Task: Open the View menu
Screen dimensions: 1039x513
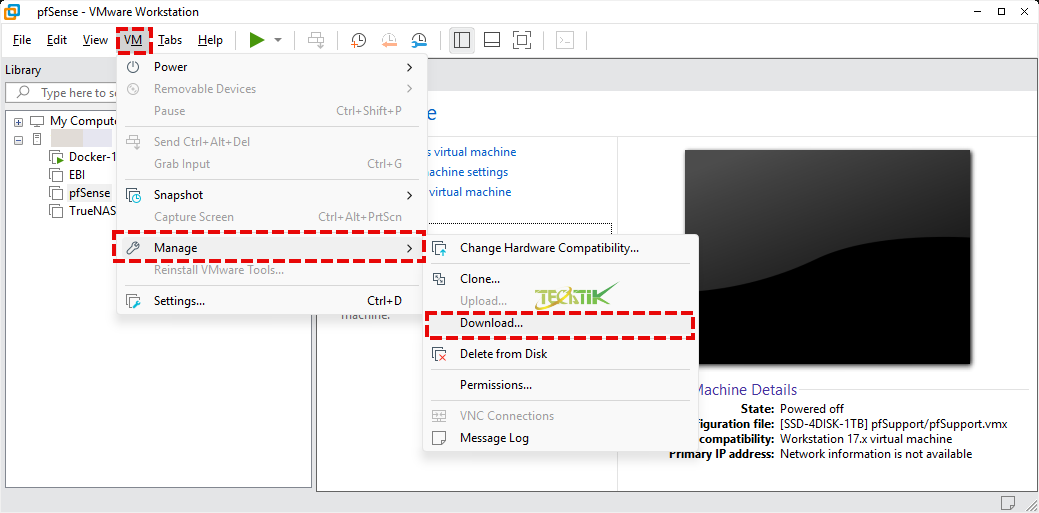Action: 95,40
